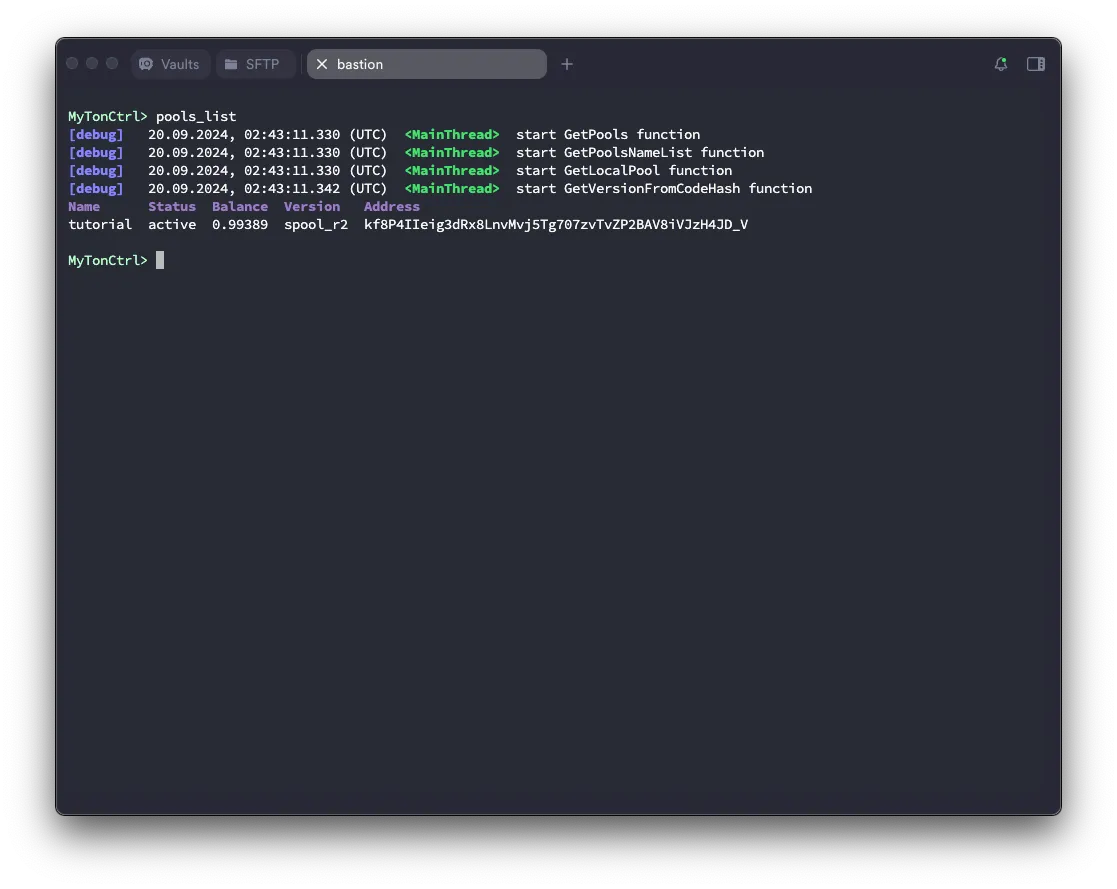The height and width of the screenshot is (889, 1117).
Task: Select the bastion terminal tab
Action: [427, 64]
